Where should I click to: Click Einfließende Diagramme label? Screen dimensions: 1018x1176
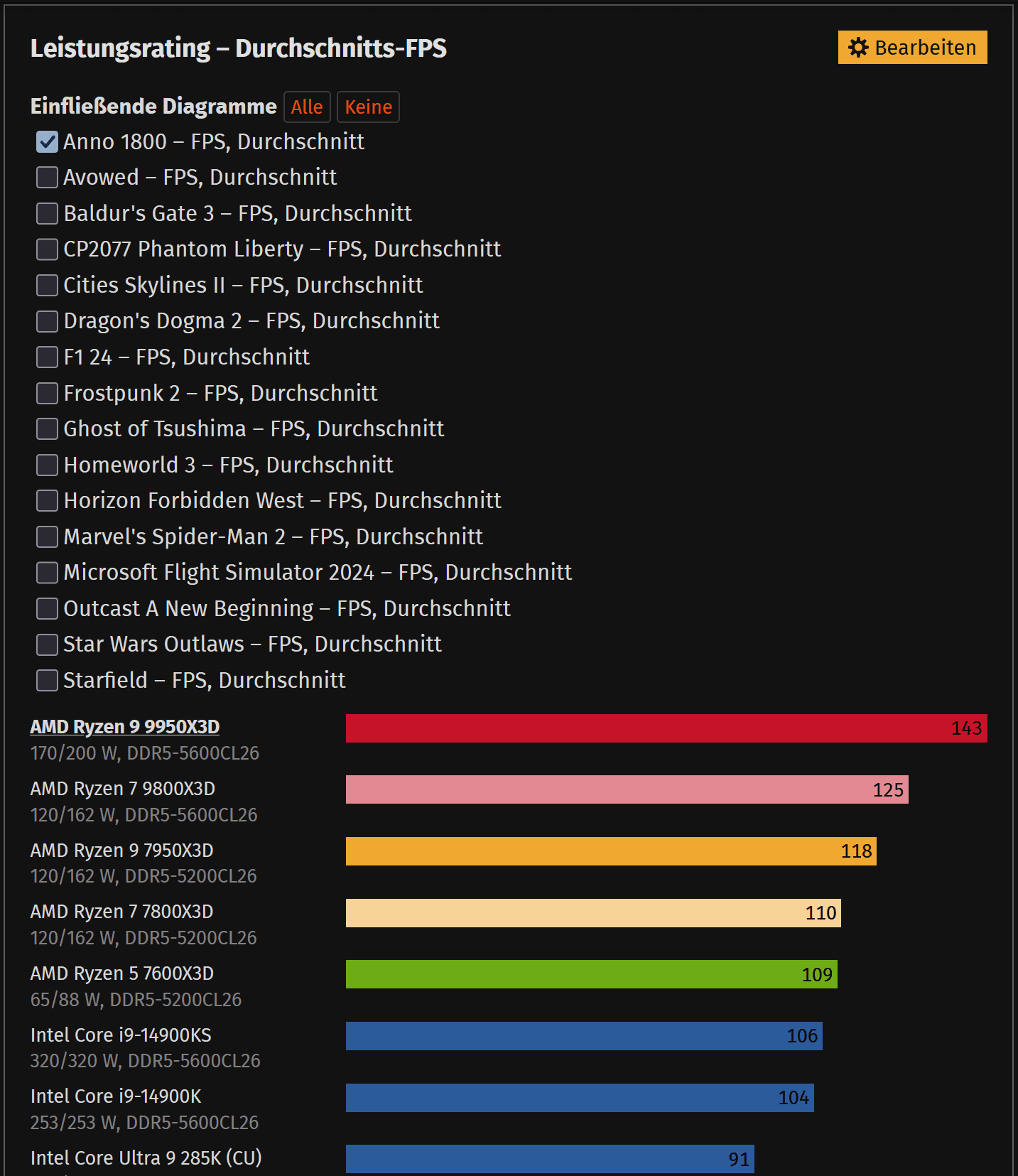click(x=153, y=107)
